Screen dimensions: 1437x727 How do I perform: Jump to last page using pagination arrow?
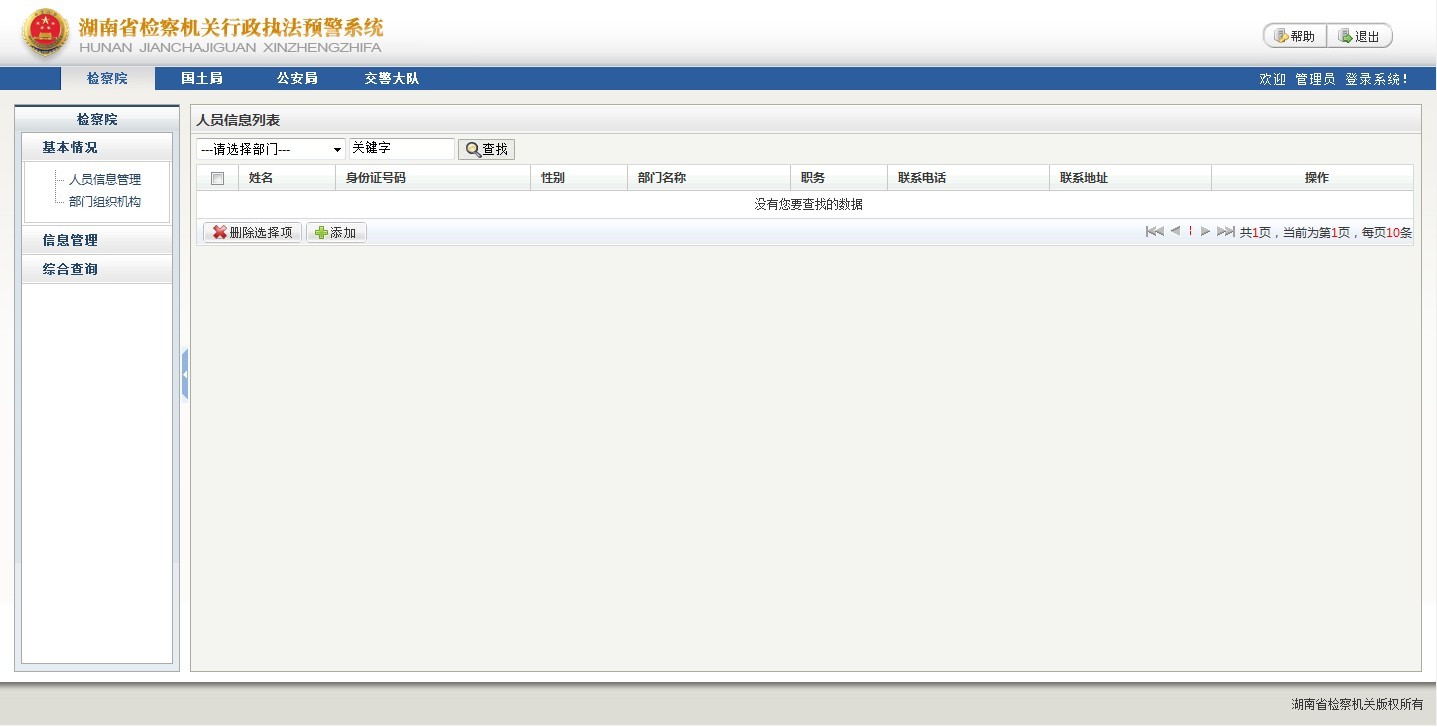[x=1225, y=232]
